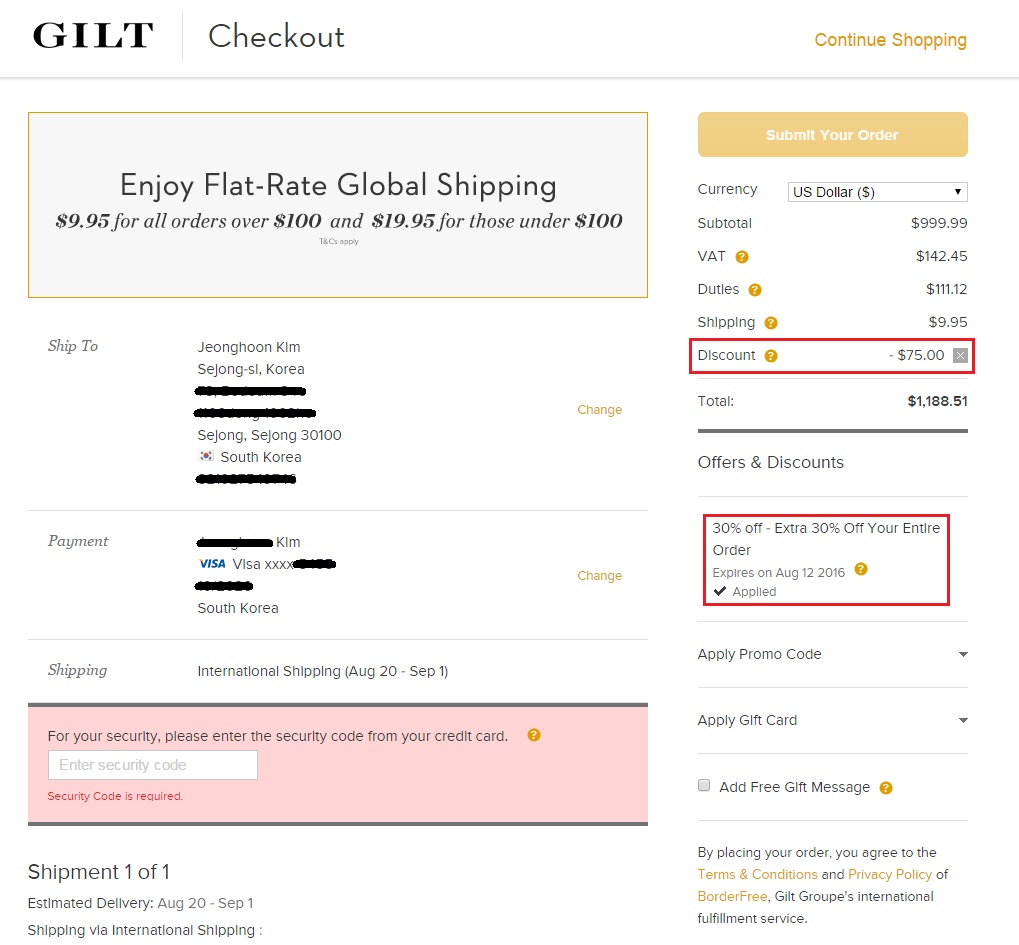Click help icon beside offer expiration date
This screenshot has height=945, width=1019.
point(861,570)
